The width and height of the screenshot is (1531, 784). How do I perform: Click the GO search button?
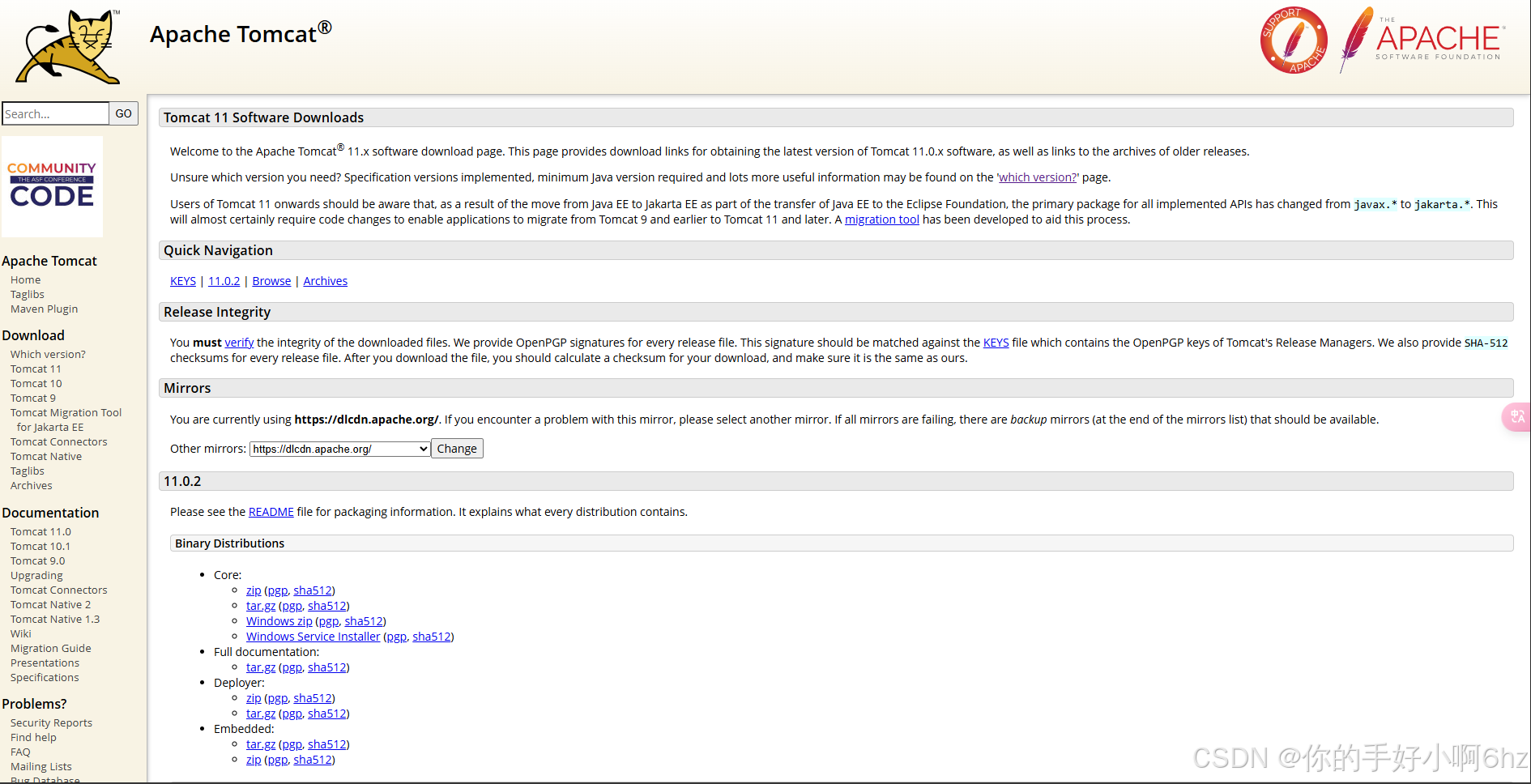123,113
